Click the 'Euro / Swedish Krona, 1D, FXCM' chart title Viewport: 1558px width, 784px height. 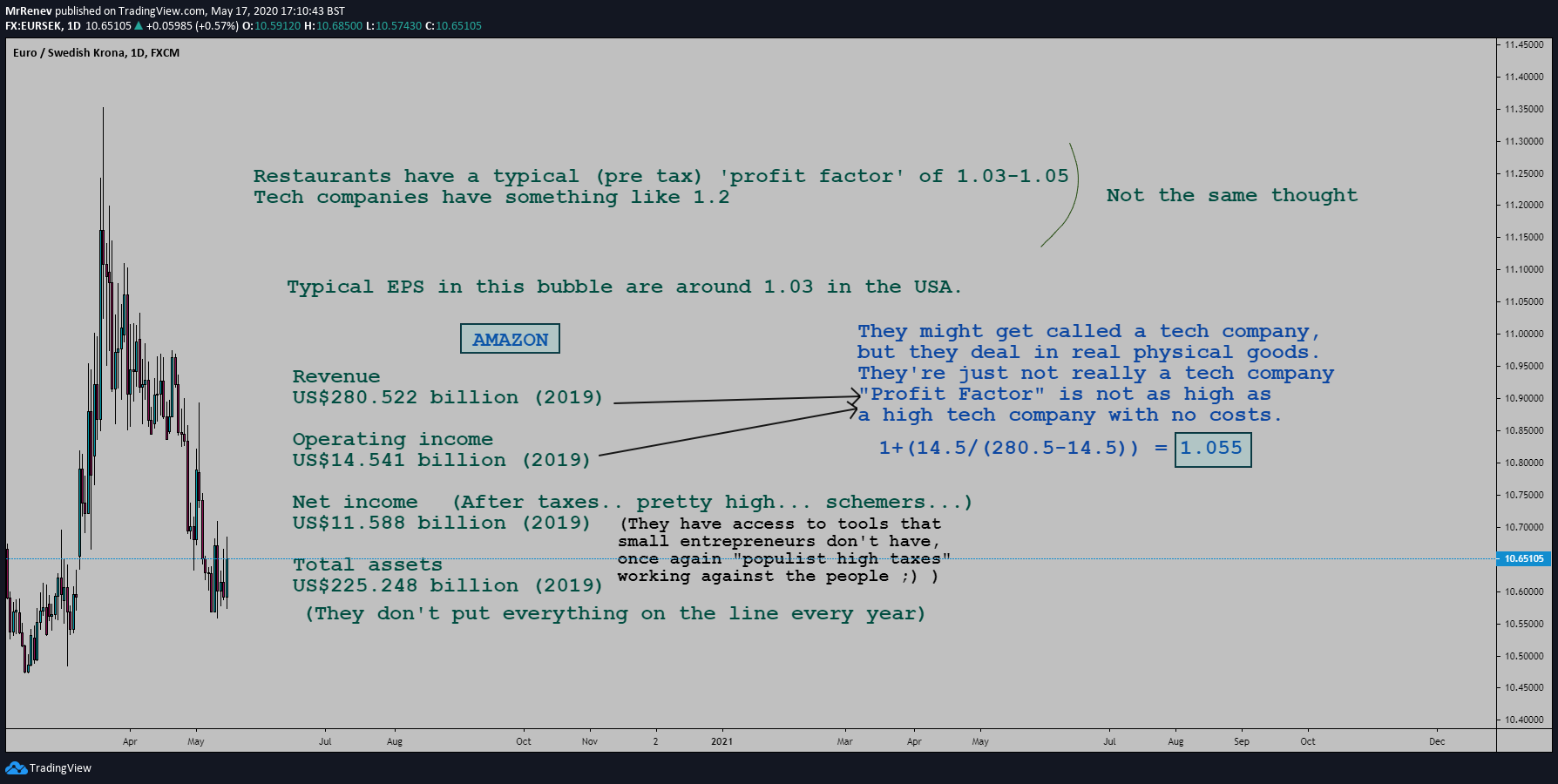tap(96, 52)
